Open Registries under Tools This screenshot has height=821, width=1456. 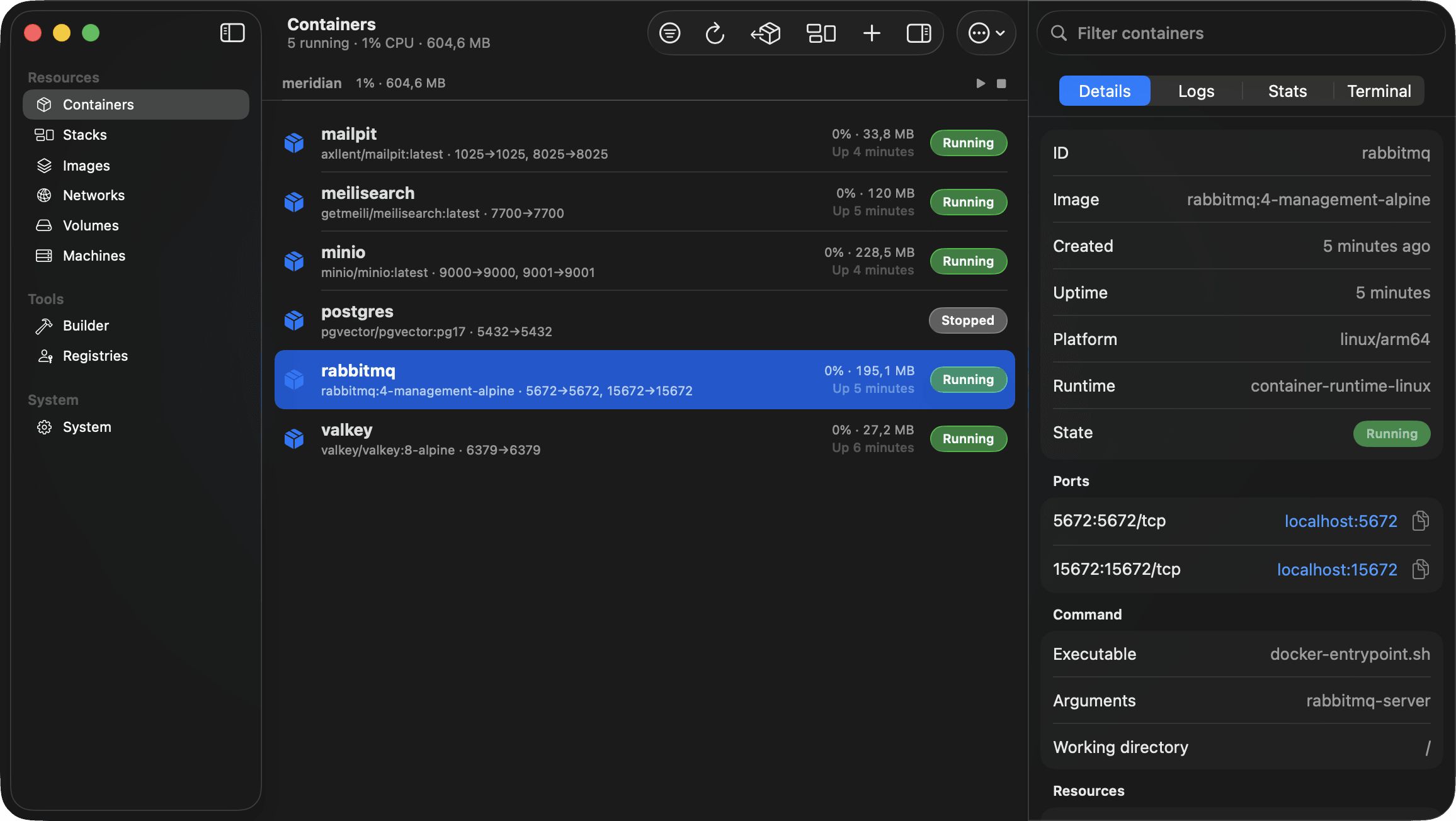click(136, 356)
